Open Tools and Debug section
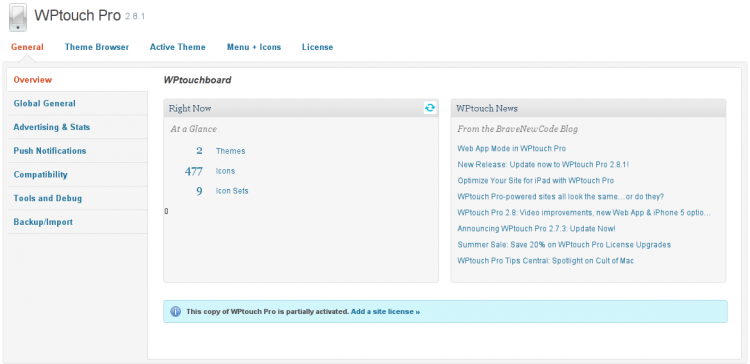The height and width of the screenshot is (364, 750). 77,198
